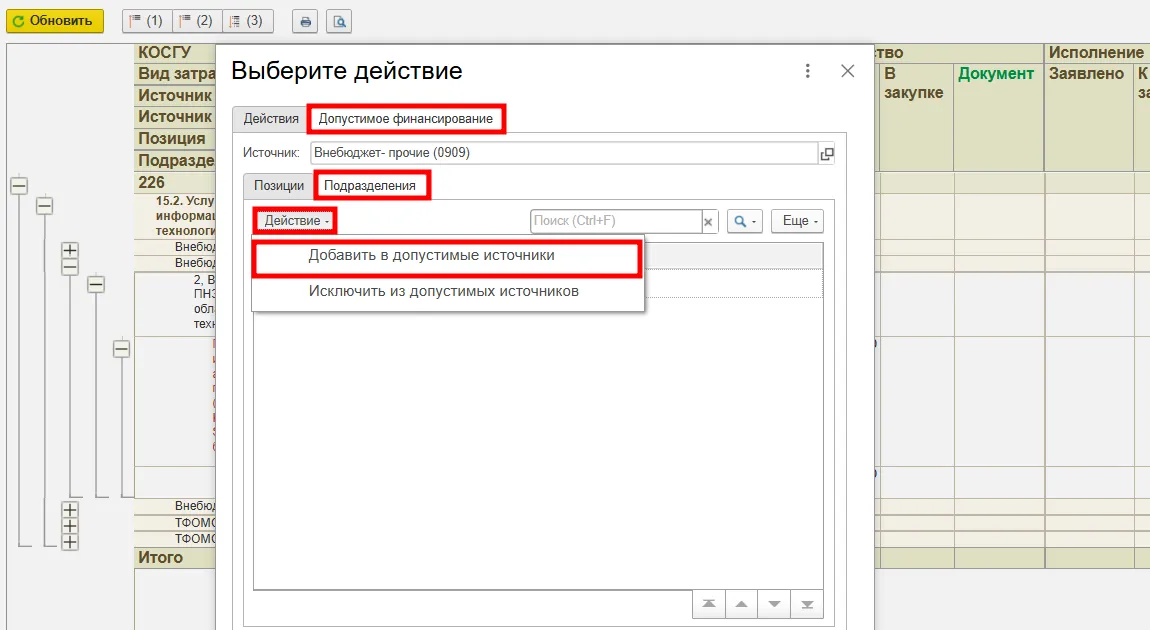Open print preview magnifier icon

coord(339,21)
